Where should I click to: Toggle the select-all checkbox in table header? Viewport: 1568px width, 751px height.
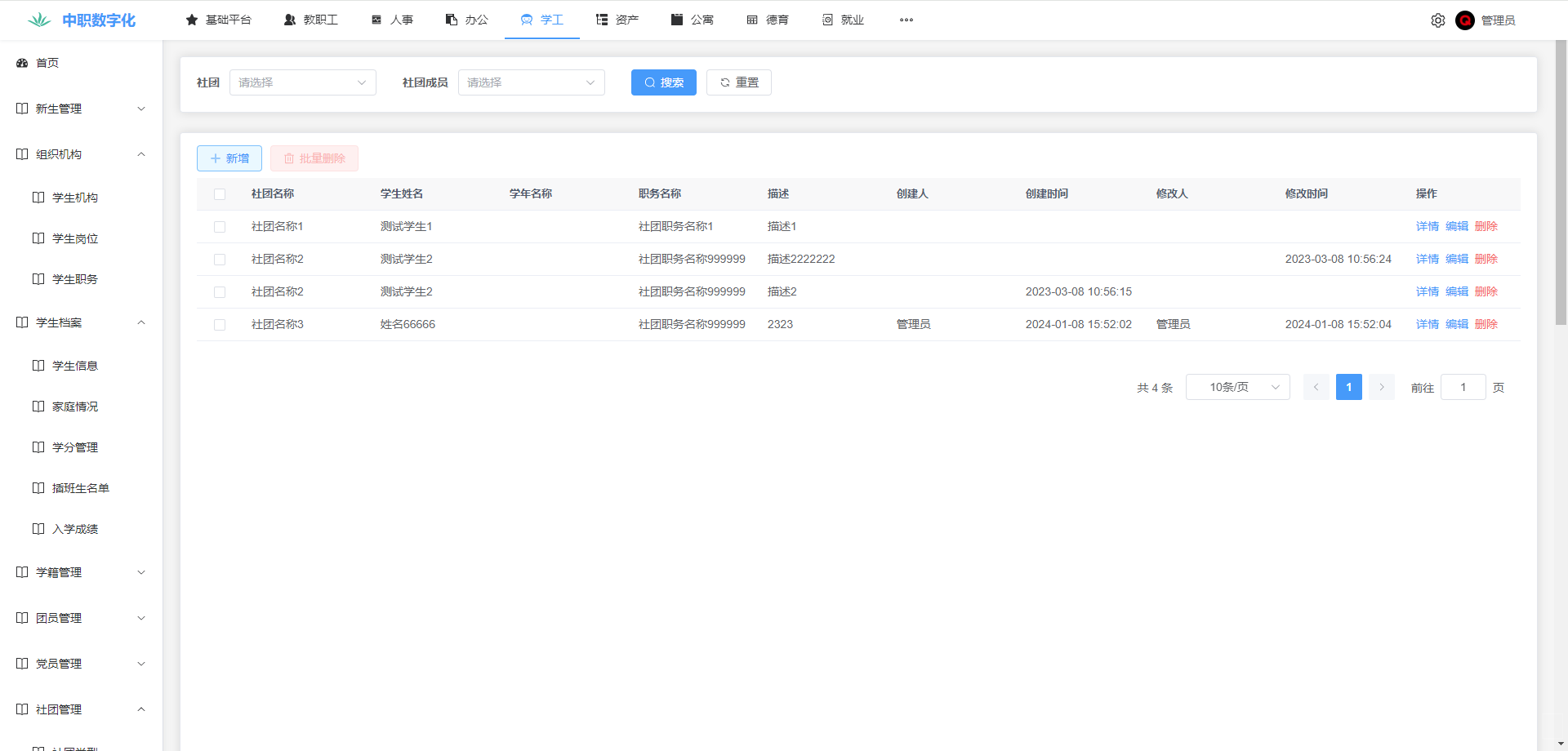tap(220, 194)
